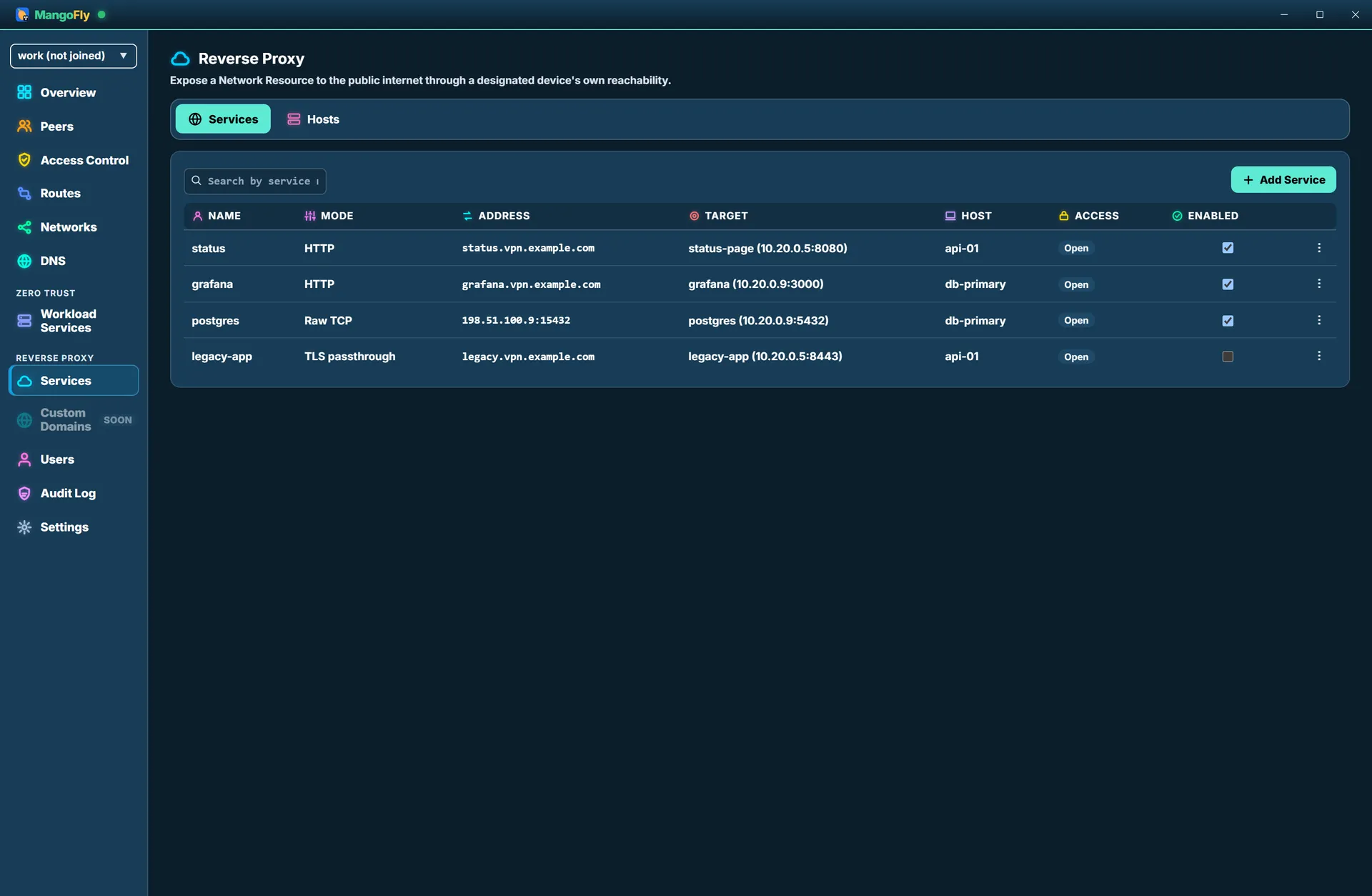Viewport: 1372px width, 896px height.
Task: Sort by HOST column header
Action: [x=968, y=216]
